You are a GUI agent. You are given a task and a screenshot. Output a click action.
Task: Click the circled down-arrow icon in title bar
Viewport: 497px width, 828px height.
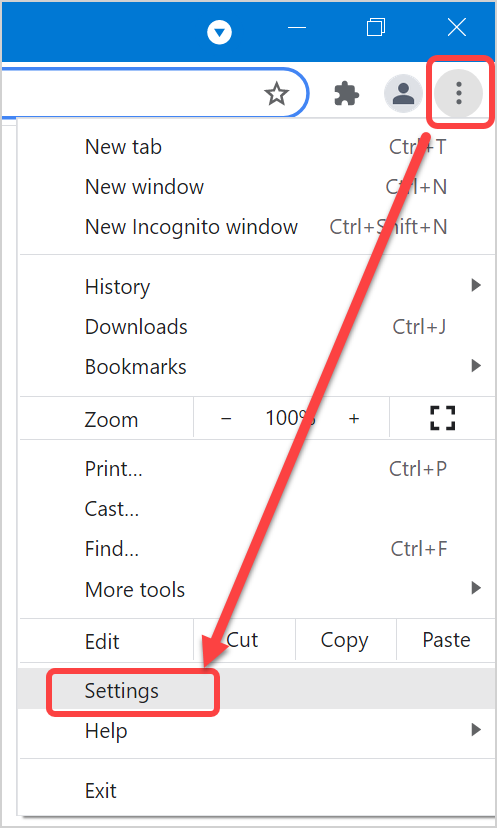point(220,33)
